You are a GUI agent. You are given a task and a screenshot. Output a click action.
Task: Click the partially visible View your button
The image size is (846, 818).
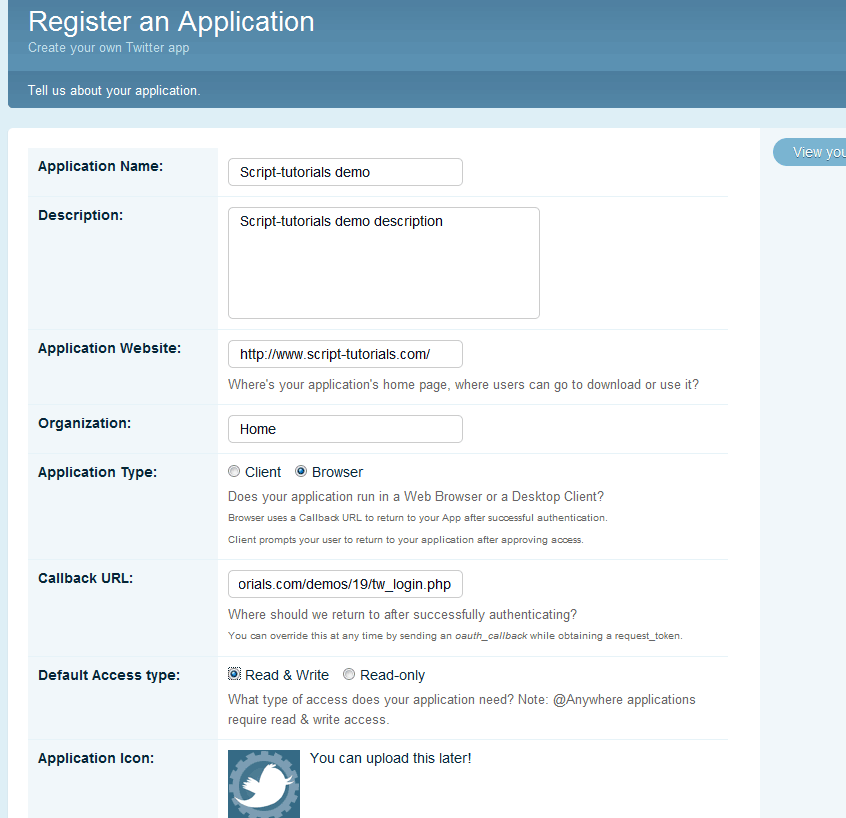click(x=810, y=152)
